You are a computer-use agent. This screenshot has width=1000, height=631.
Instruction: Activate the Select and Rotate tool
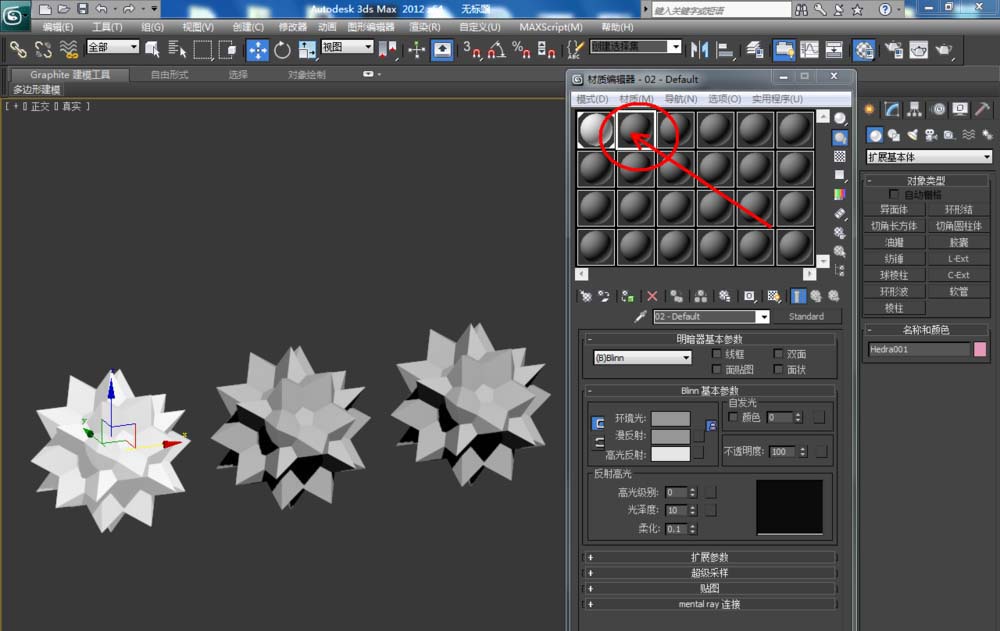(282, 50)
